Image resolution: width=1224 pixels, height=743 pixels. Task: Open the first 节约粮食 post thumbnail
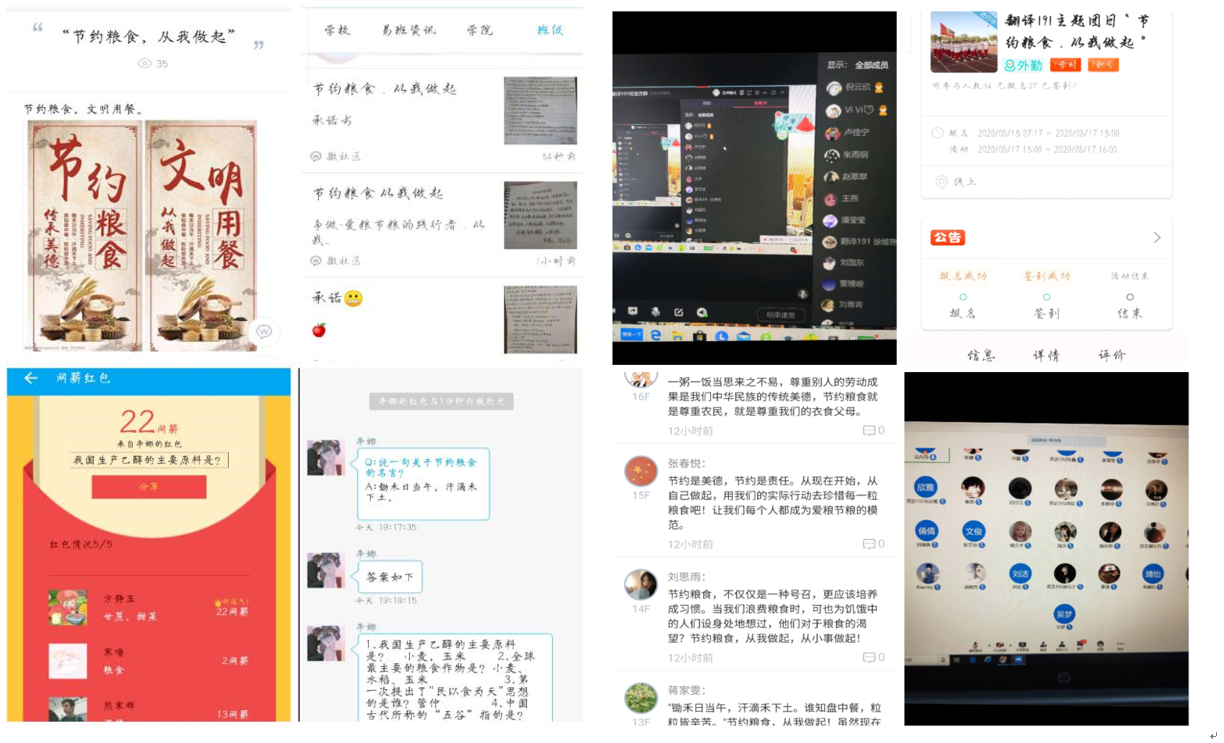click(x=540, y=110)
